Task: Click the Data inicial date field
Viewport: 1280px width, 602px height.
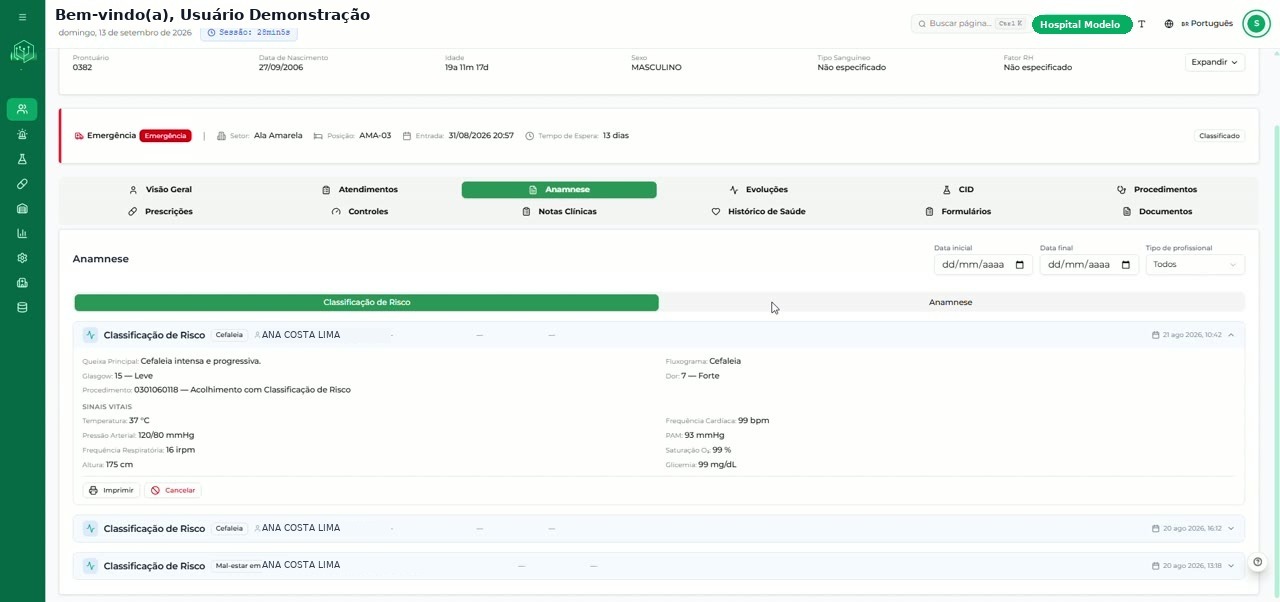Action: [983, 265]
